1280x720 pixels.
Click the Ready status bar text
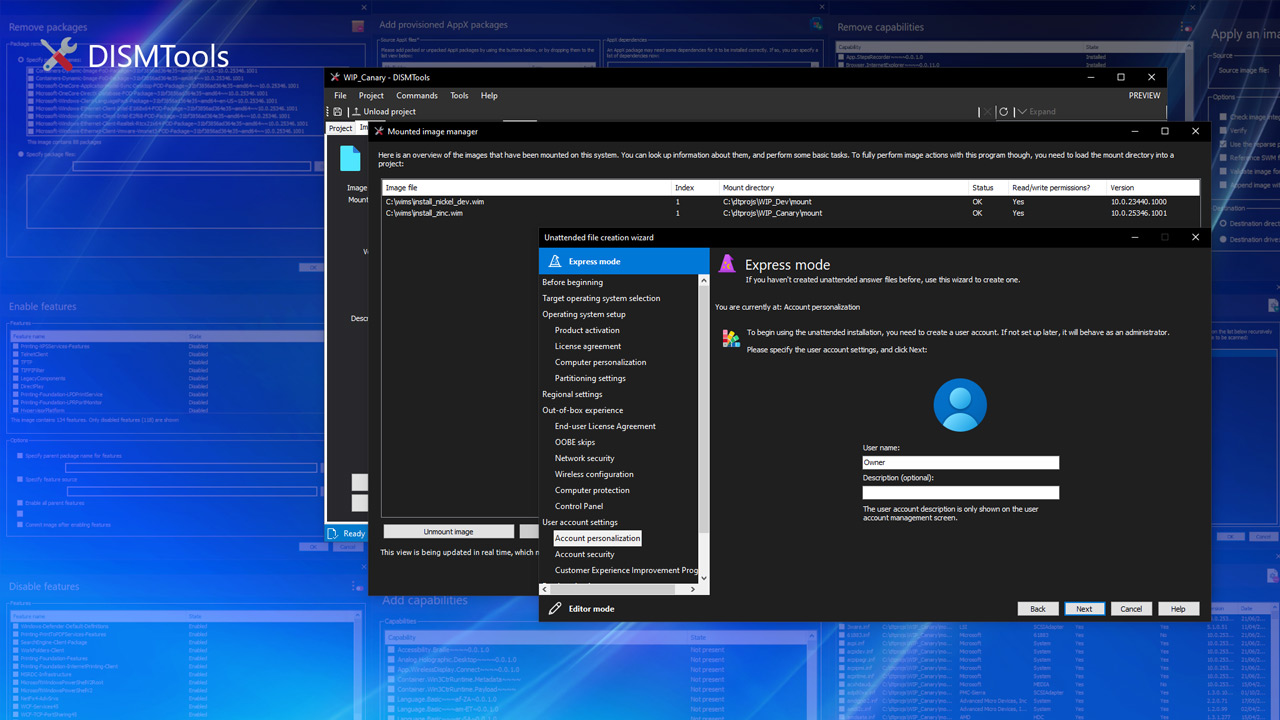tap(354, 533)
